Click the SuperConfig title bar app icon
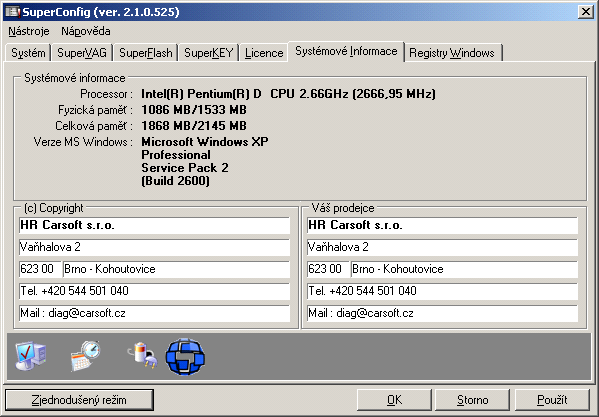 click(12, 12)
